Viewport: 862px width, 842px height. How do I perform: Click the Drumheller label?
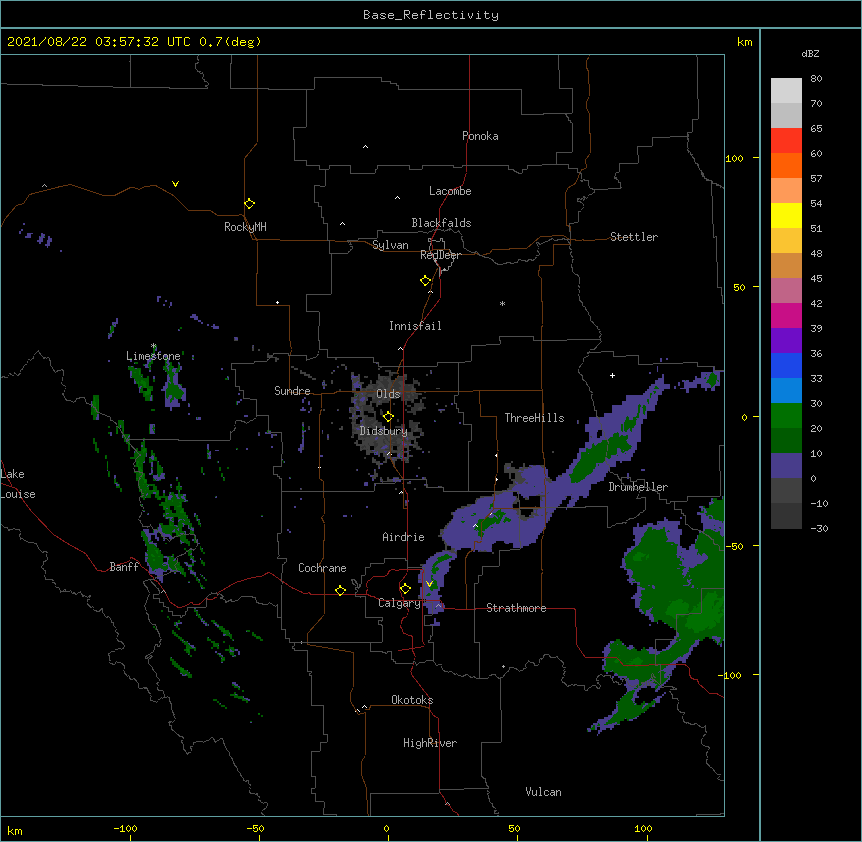638,487
